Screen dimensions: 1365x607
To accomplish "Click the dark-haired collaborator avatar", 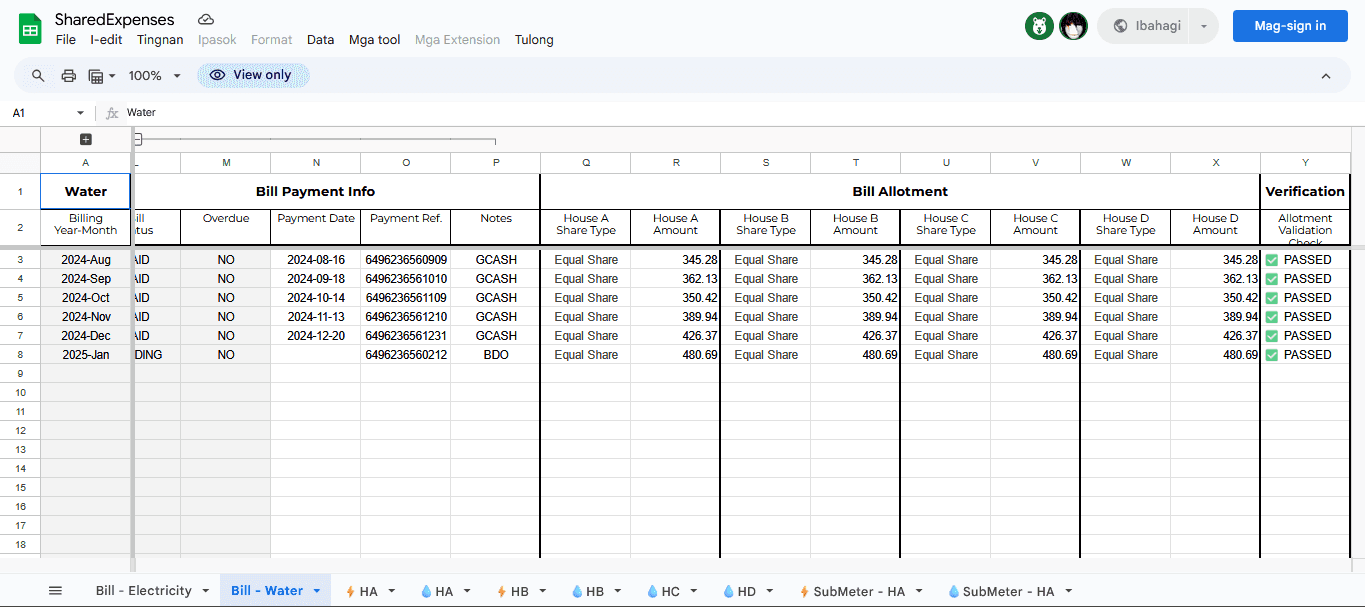I will pos(1073,26).
